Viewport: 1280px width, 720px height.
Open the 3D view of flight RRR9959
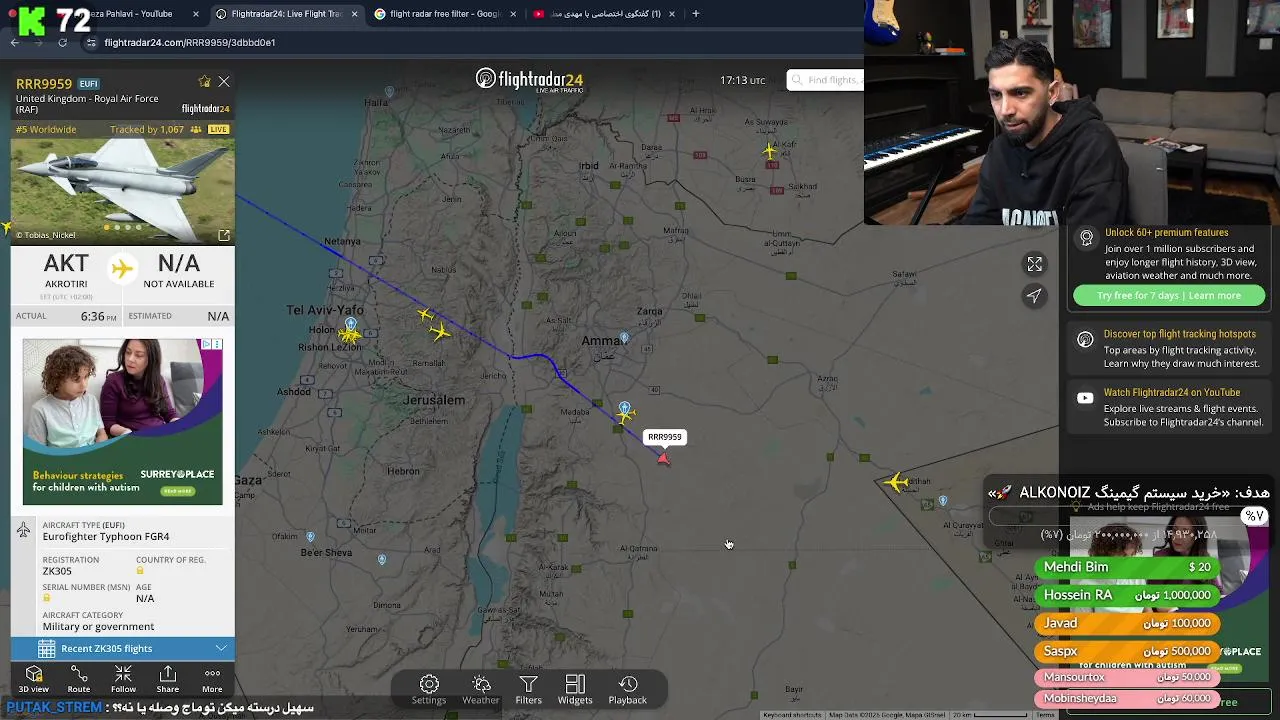pyautogui.click(x=33, y=679)
